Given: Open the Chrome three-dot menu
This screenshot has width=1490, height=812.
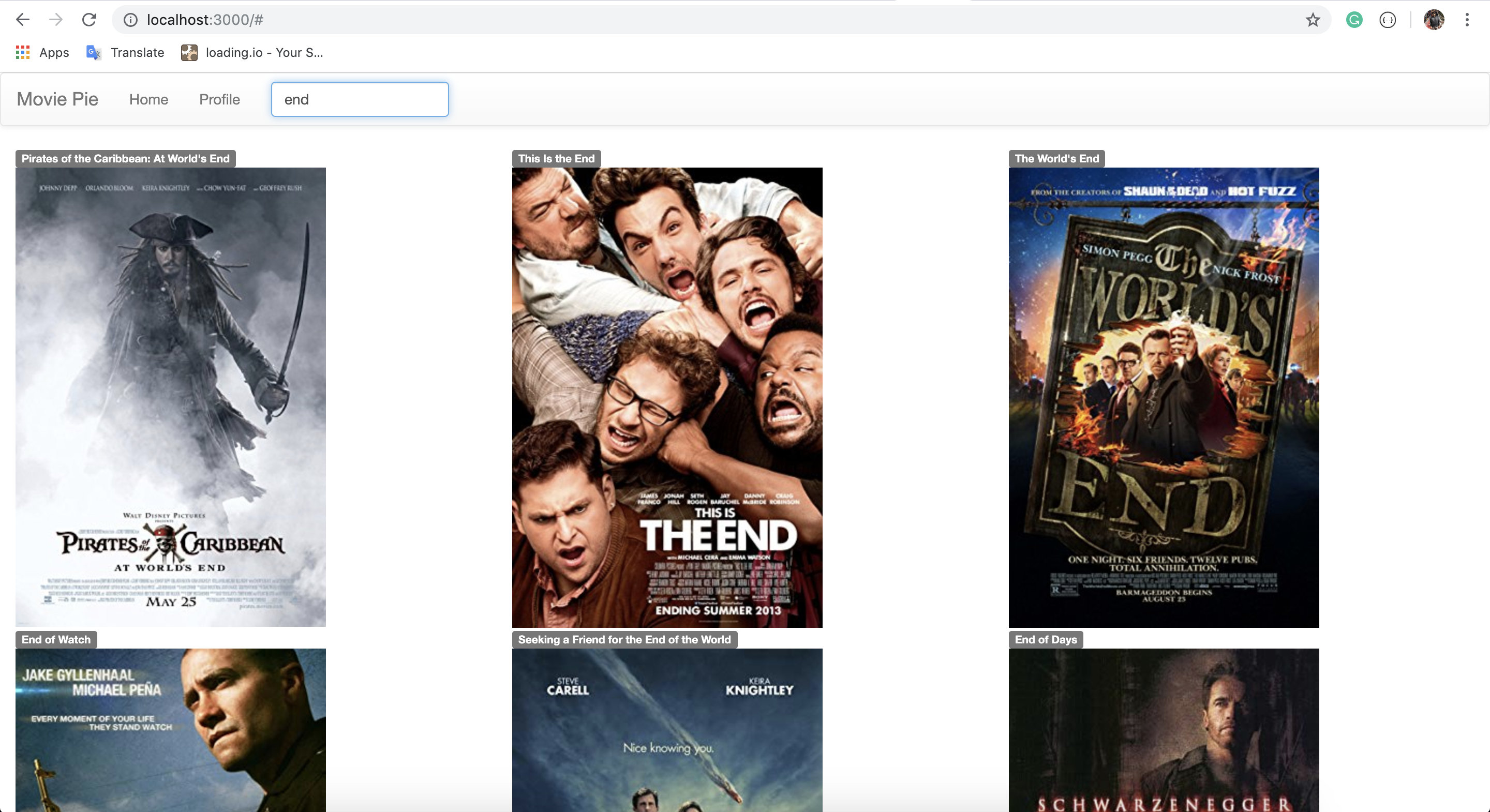Looking at the screenshot, I should (x=1467, y=20).
